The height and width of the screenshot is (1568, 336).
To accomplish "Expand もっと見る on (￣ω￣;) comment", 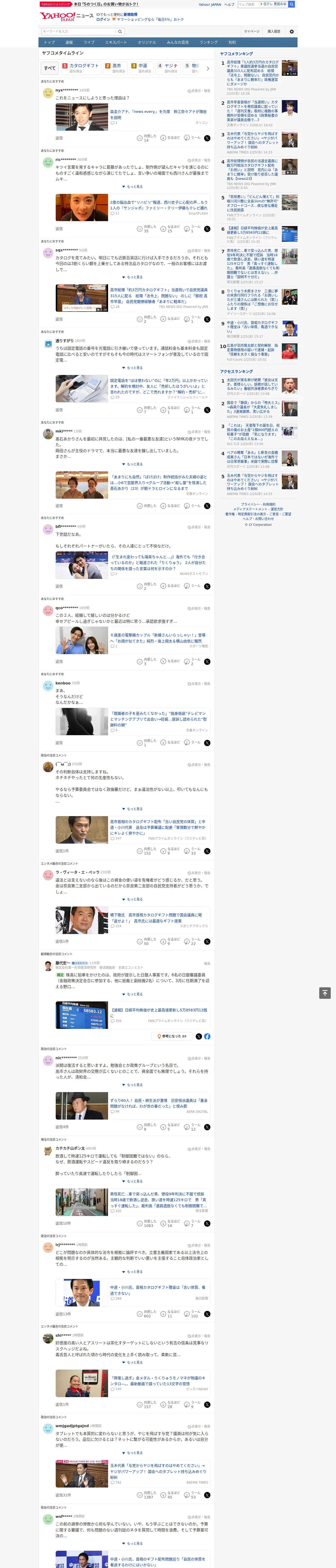I will pos(132,809).
